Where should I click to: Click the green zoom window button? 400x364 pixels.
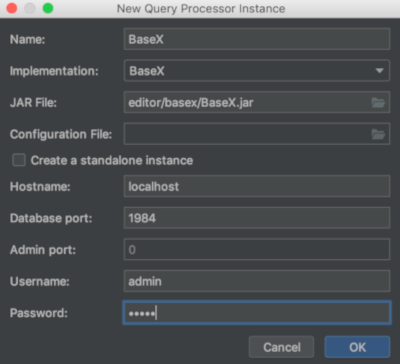click(48, 8)
